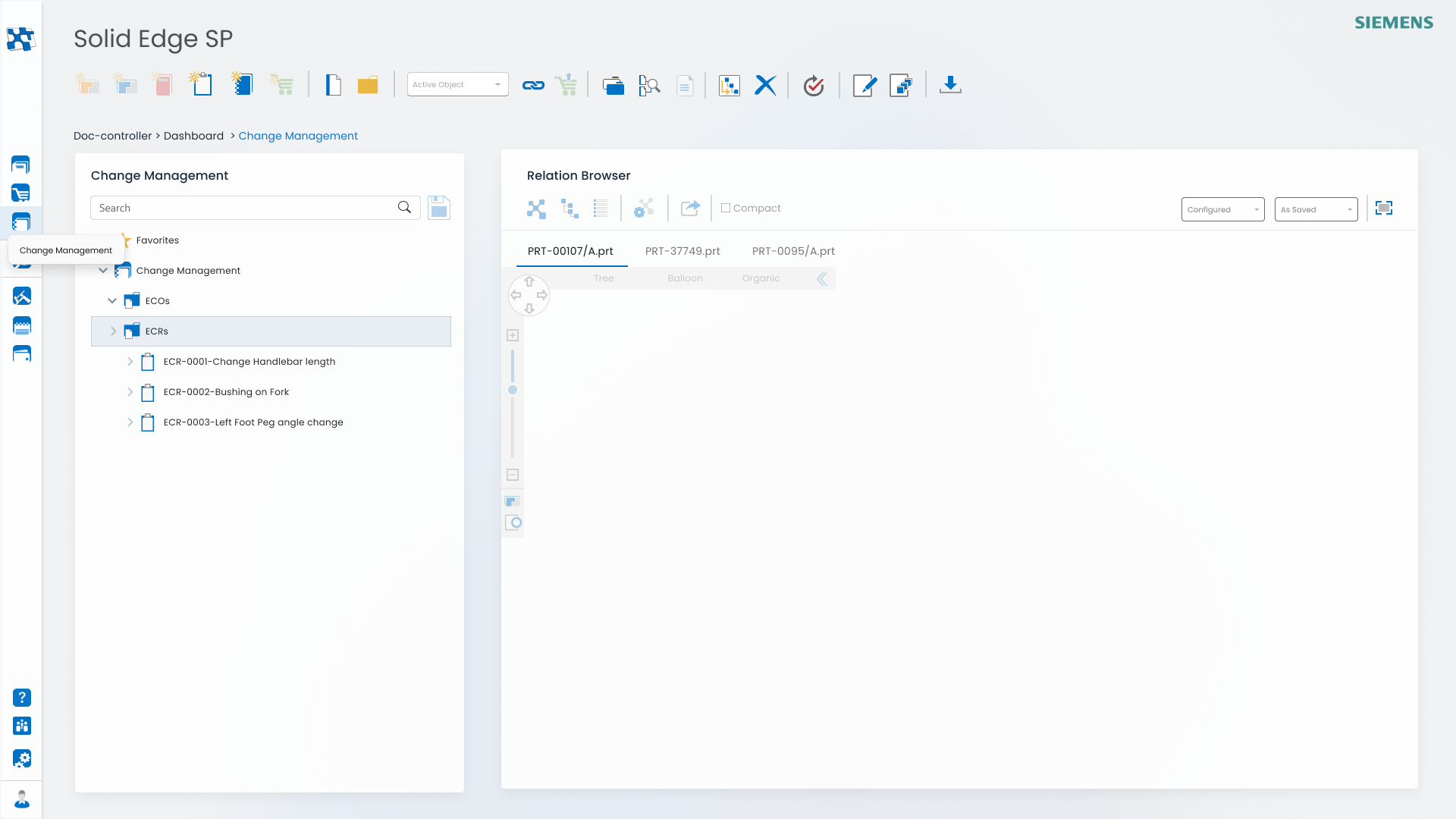Screen dimensions: 1456x819
Task: Expand ECR-0003-Left Foot Peg angle change
Action: click(130, 422)
